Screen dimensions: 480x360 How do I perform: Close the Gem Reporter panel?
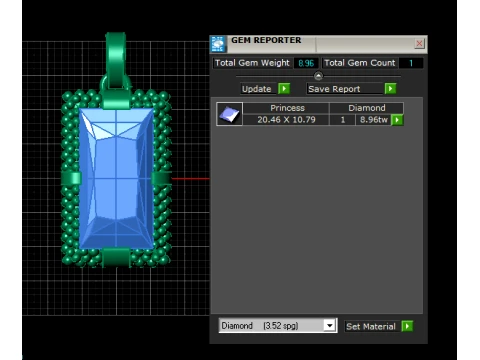point(419,43)
